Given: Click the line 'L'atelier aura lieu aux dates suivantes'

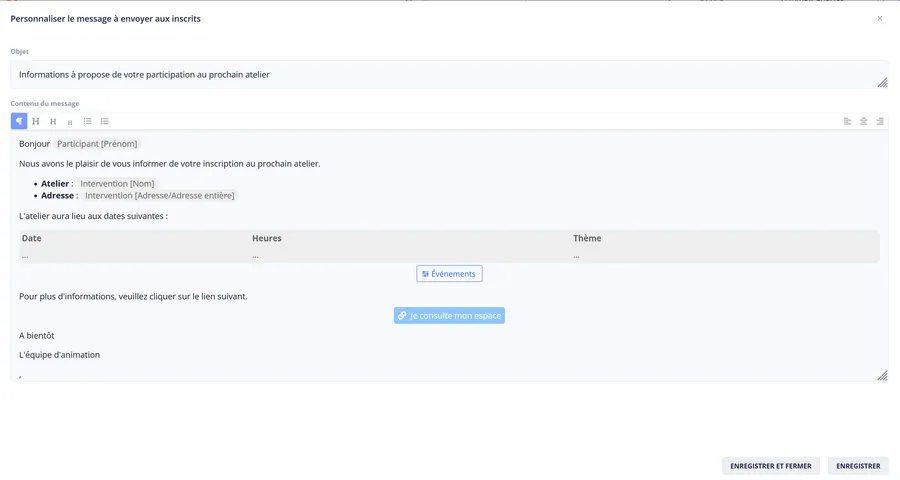Looking at the screenshot, I should tap(94, 216).
